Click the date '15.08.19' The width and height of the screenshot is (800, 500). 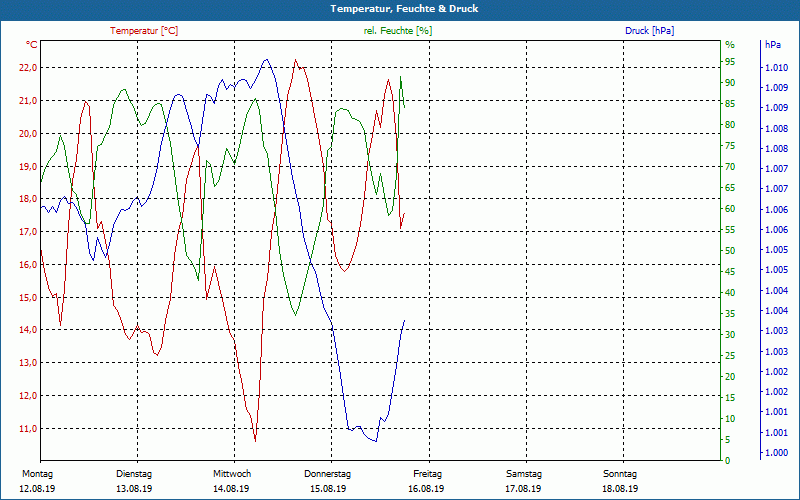[x=328, y=489]
